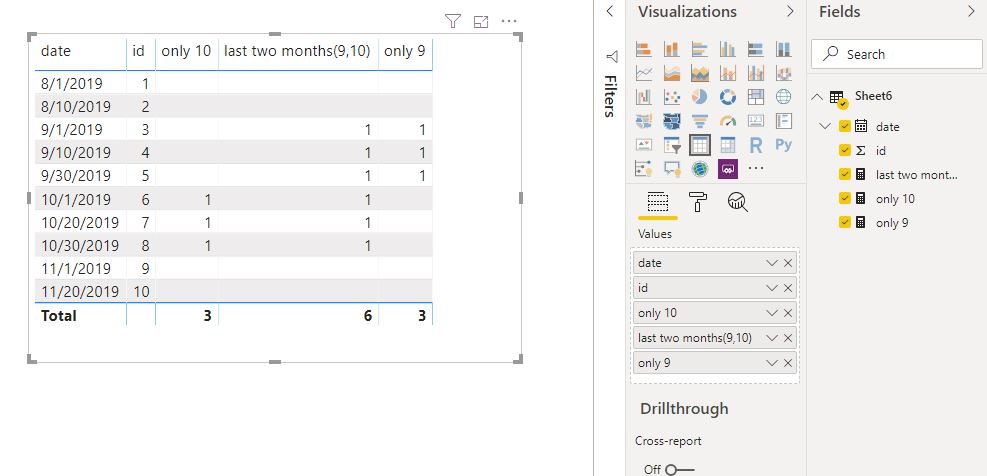Select the Line chart visual
Screen dimensions: 987x476
(643, 73)
